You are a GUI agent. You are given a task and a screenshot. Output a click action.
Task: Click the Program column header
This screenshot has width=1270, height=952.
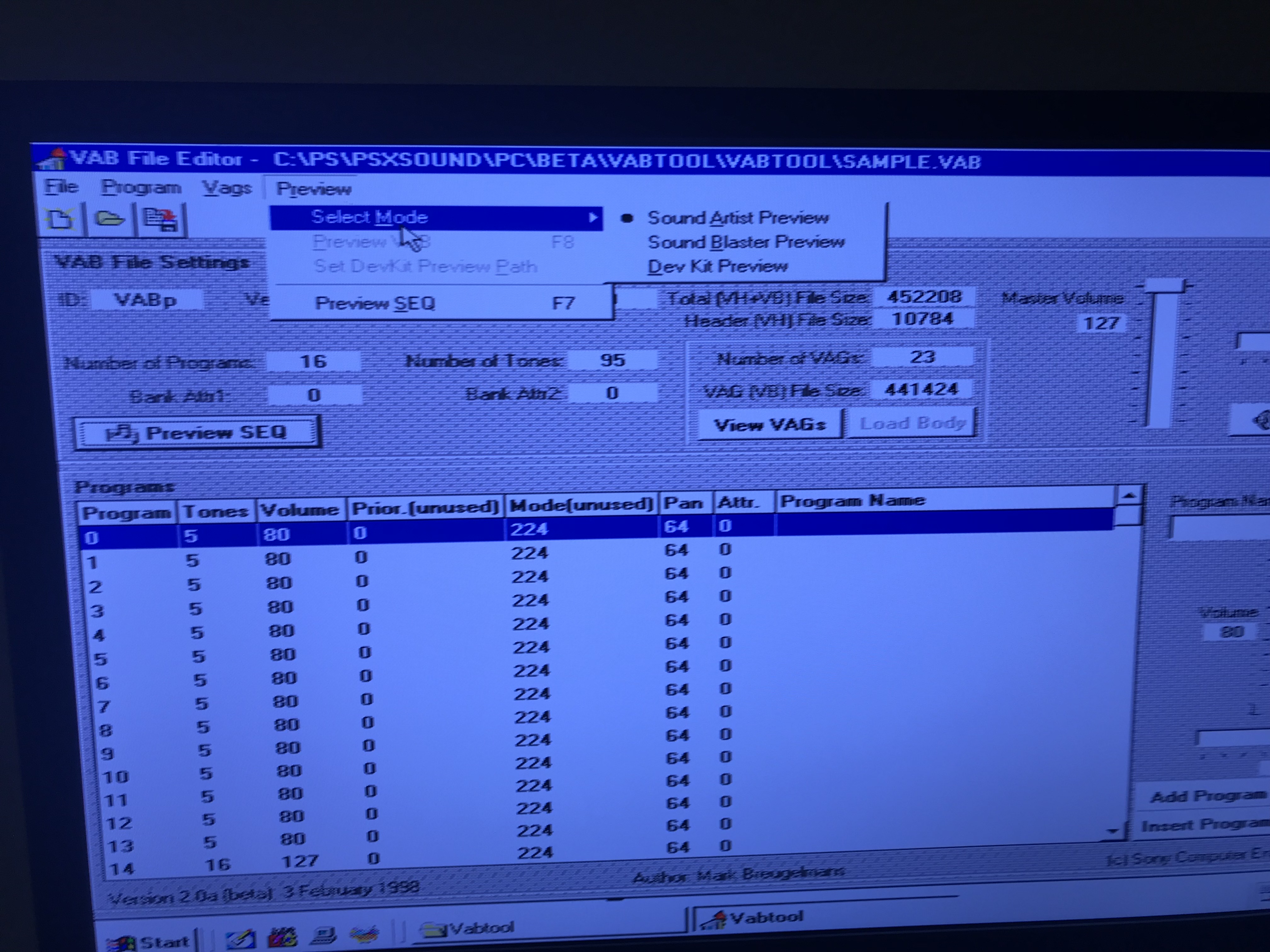[127, 513]
